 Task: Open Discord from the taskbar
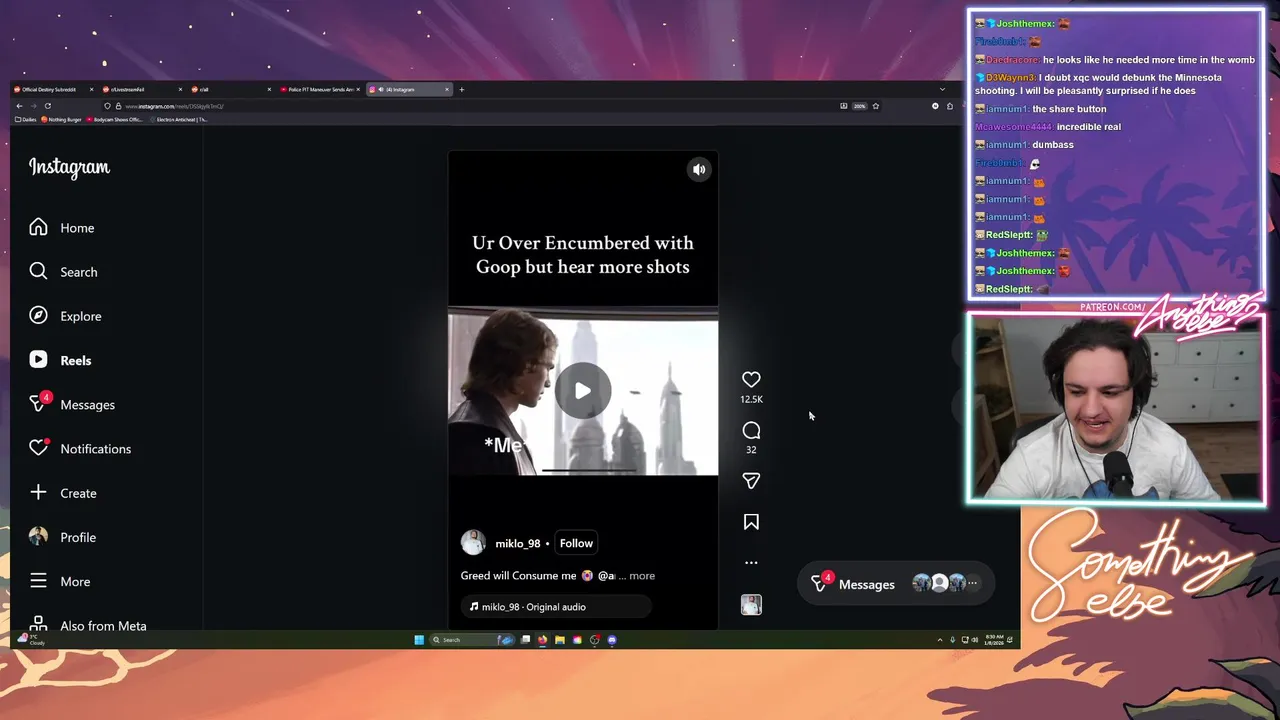(612, 640)
